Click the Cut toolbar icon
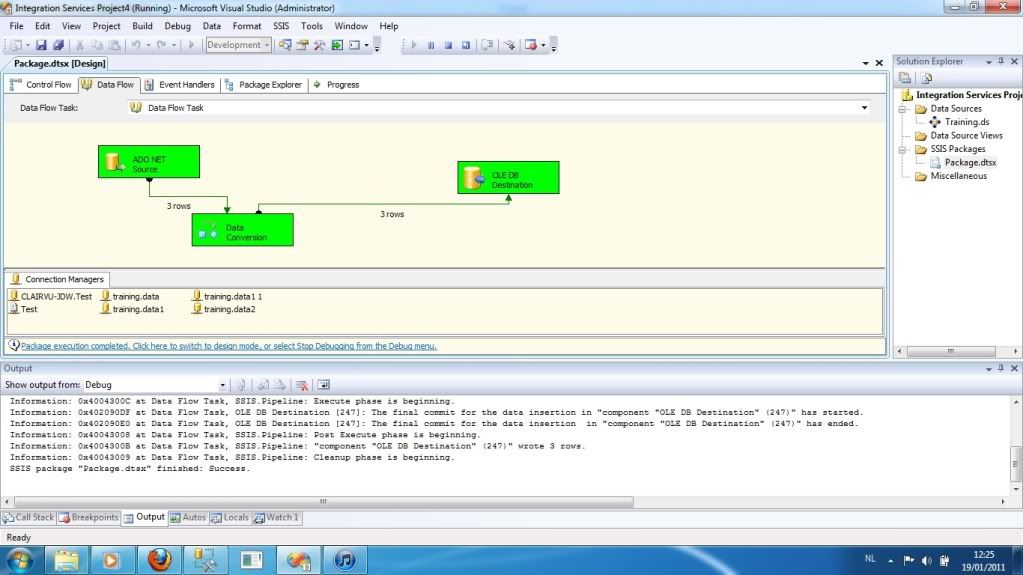The width and height of the screenshot is (1023, 575). click(80, 45)
